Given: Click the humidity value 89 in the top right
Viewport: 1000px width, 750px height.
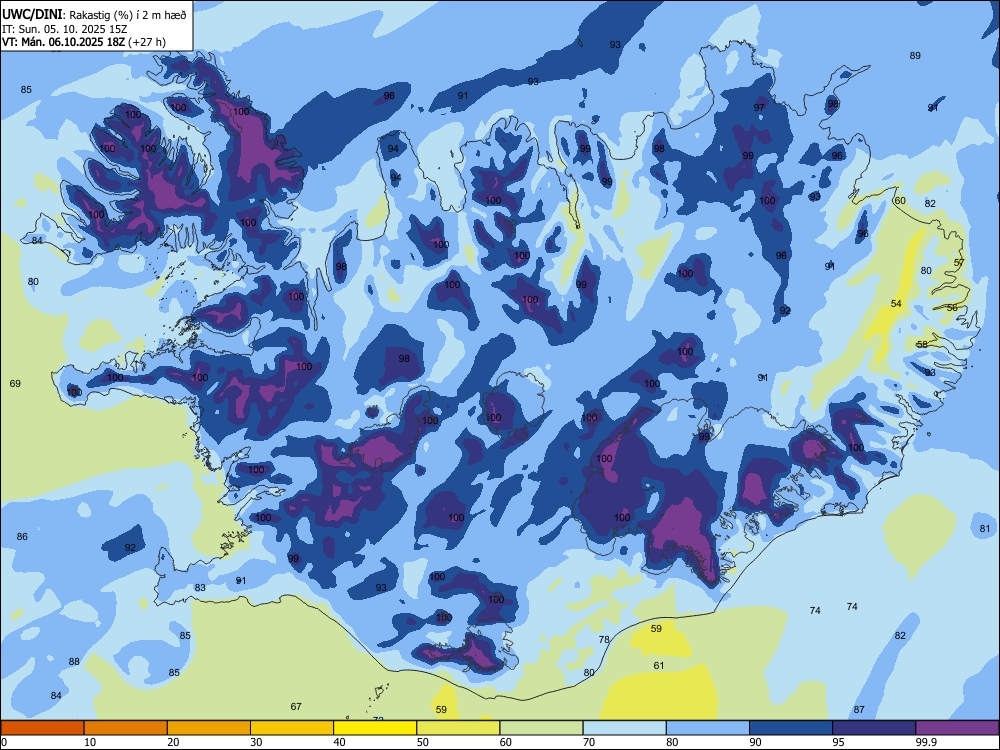Looking at the screenshot, I should pos(915,55).
